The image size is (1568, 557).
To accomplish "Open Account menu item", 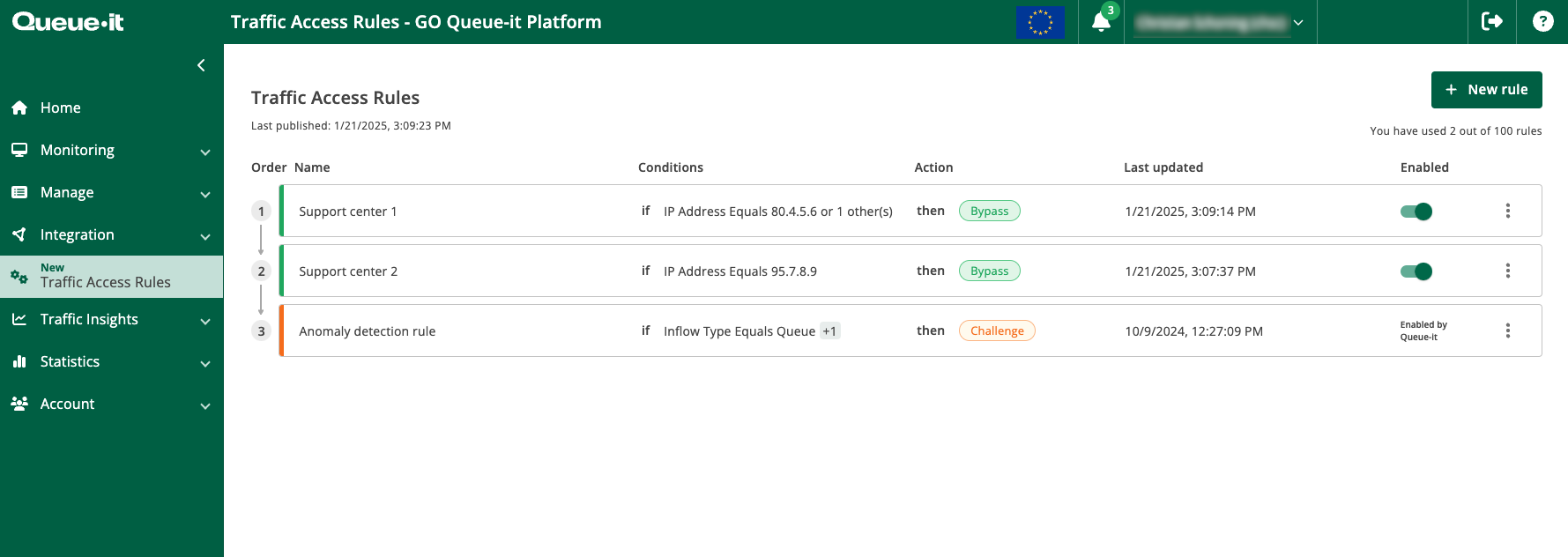I will [x=111, y=404].
